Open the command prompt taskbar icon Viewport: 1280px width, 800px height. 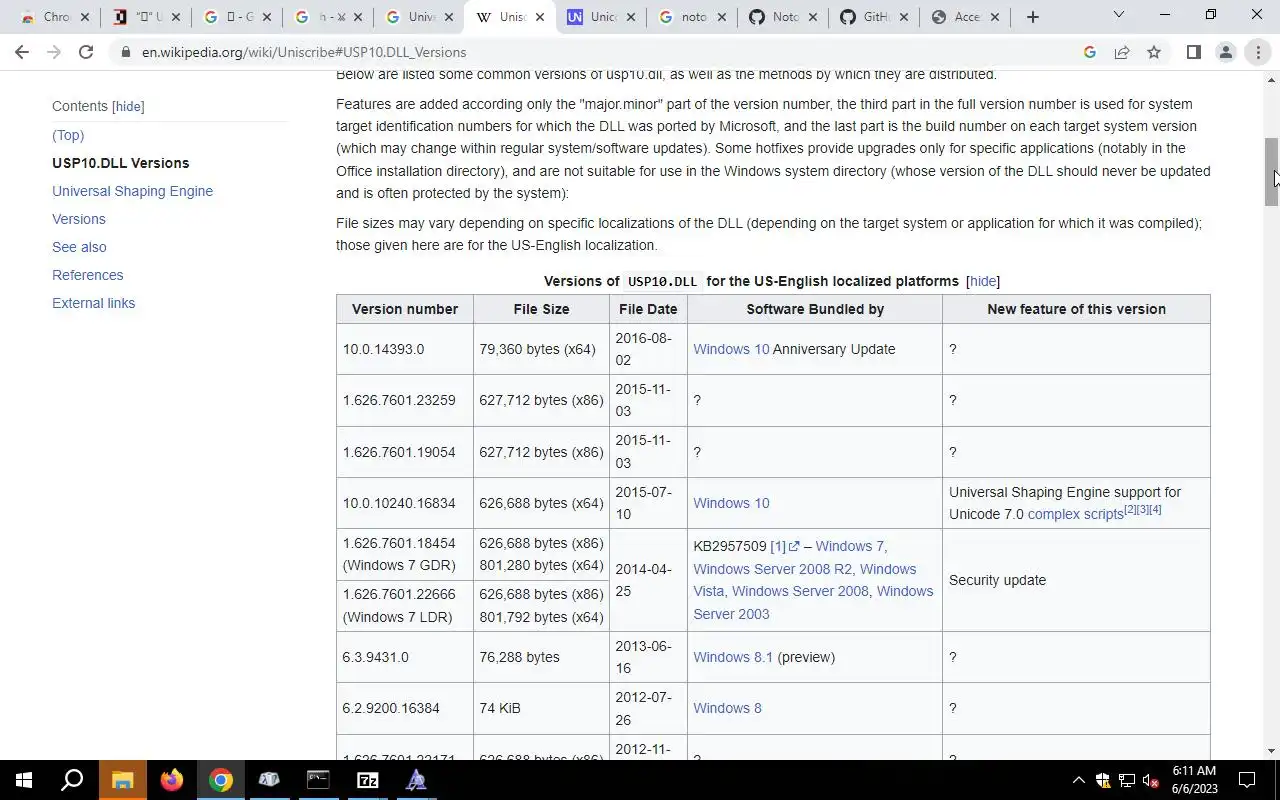[318, 780]
